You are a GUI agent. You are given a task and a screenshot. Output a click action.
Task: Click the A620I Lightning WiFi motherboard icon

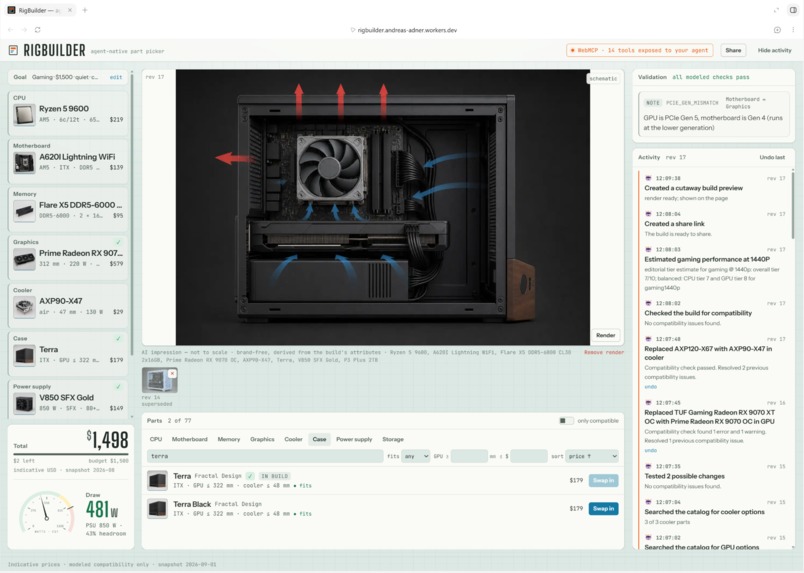24,163
